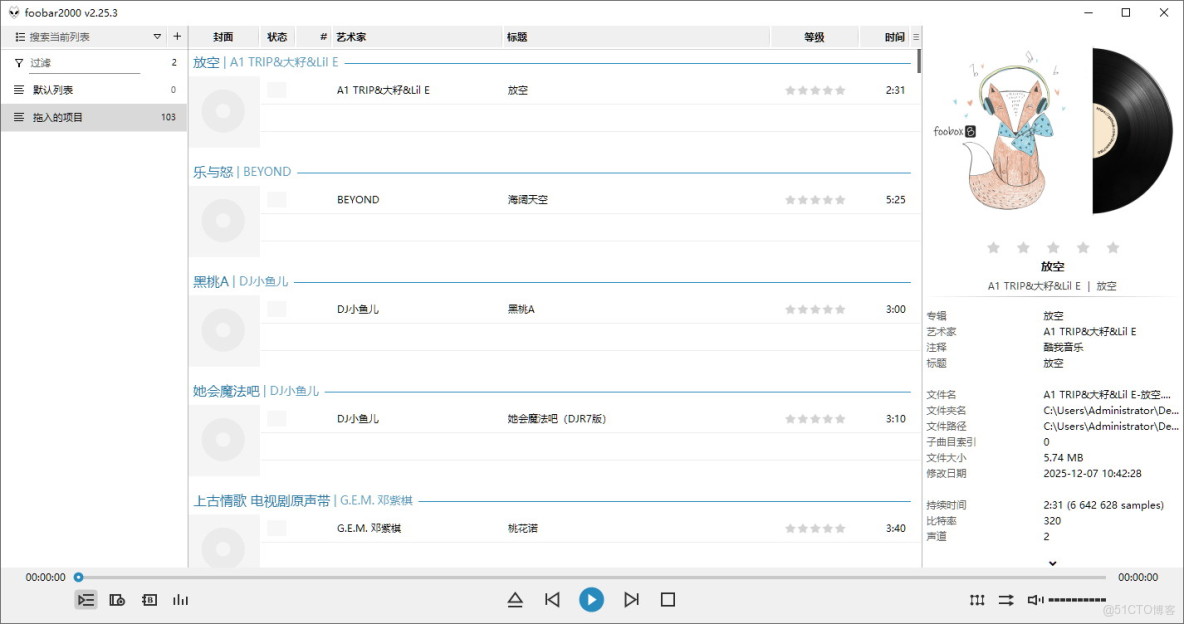Collapse the metadata details chevron at panel bottom
Viewport: 1184px width, 624px height.
(1052, 563)
